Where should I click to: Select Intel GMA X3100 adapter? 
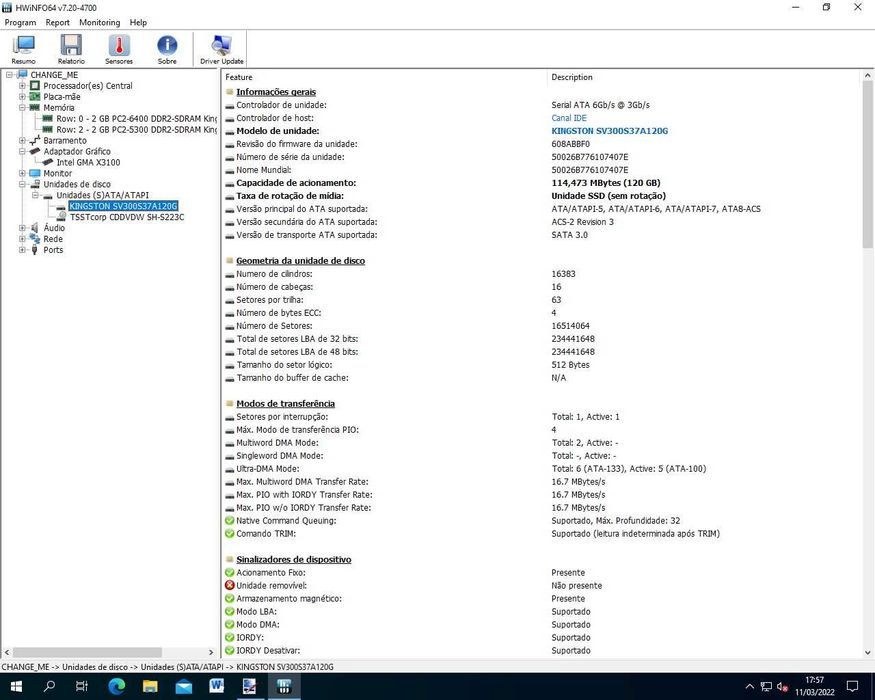[88, 162]
